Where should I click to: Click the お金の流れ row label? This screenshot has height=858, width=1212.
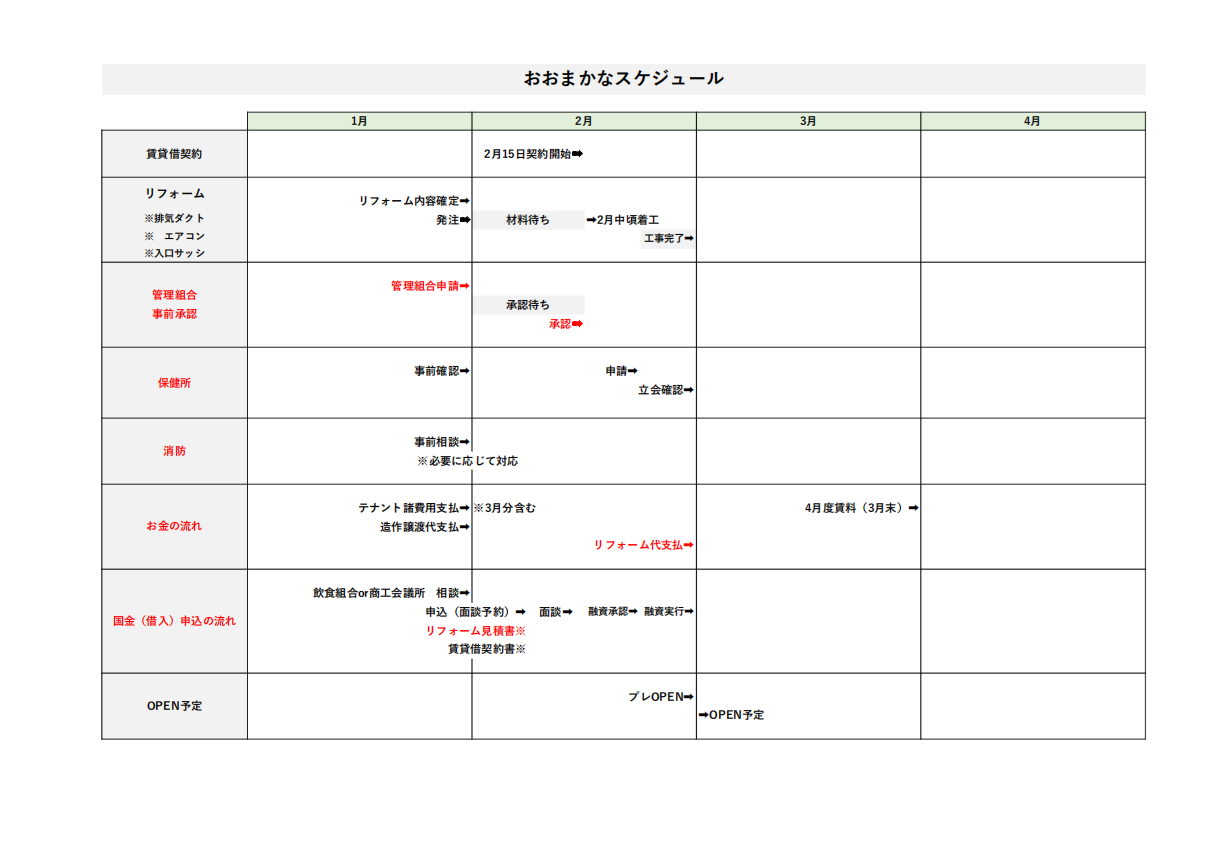(174, 526)
